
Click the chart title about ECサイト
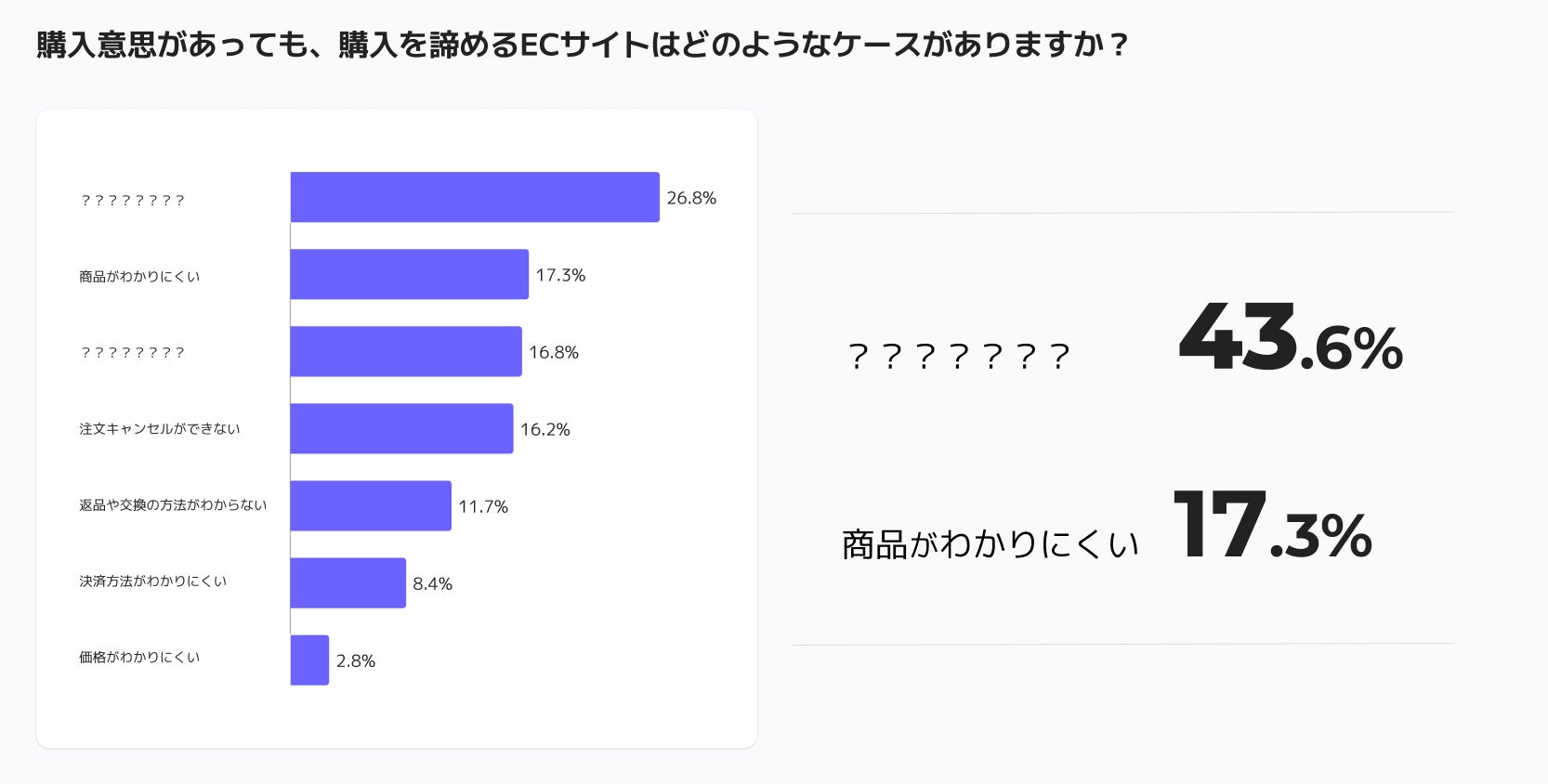582,45
